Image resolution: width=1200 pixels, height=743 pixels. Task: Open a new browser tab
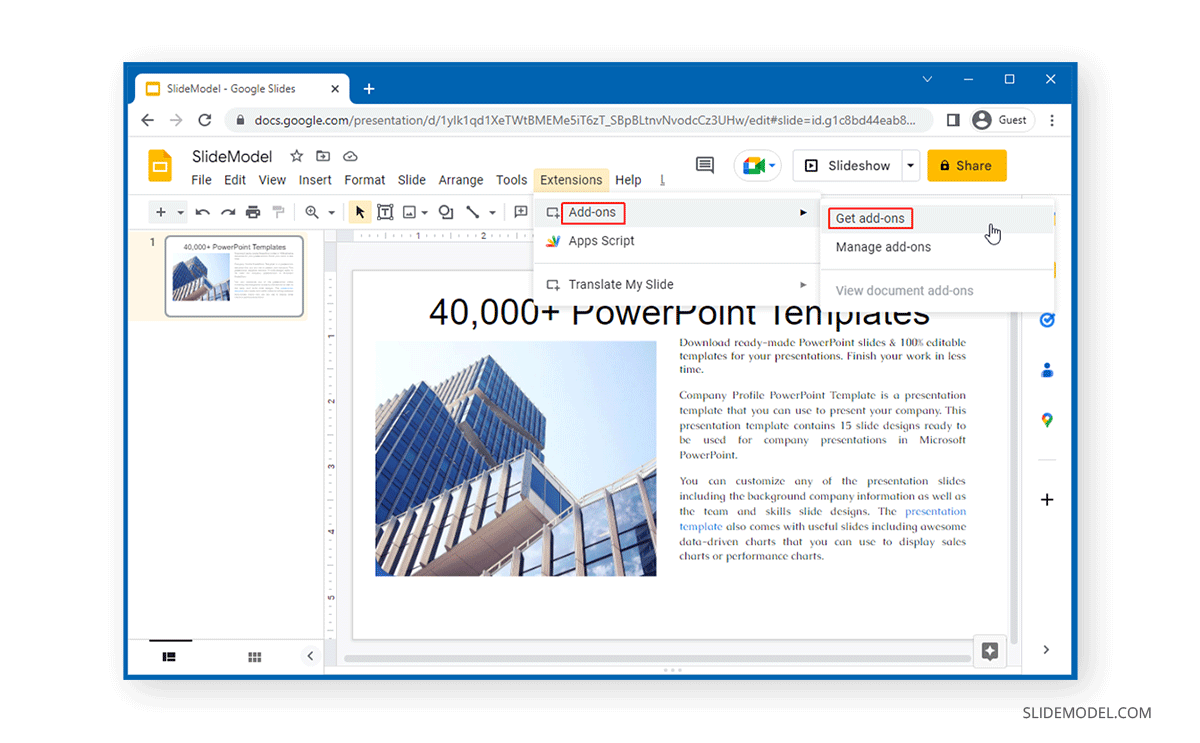[369, 89]
